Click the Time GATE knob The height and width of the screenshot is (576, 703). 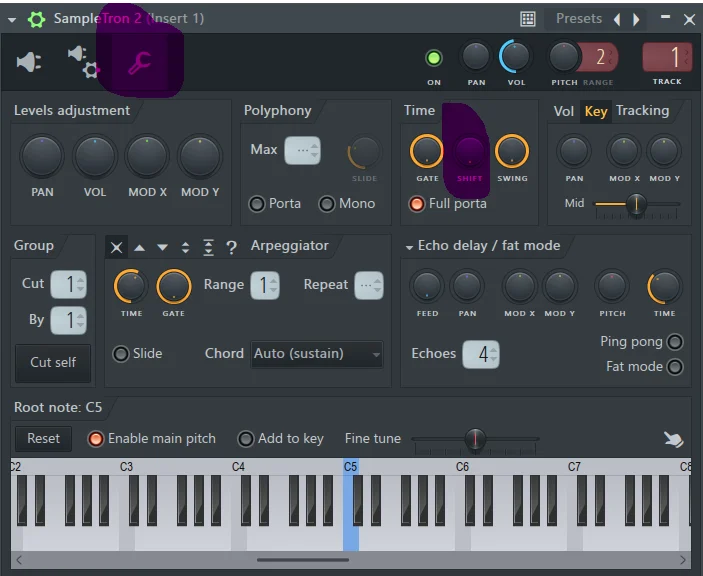pos(426,151)
